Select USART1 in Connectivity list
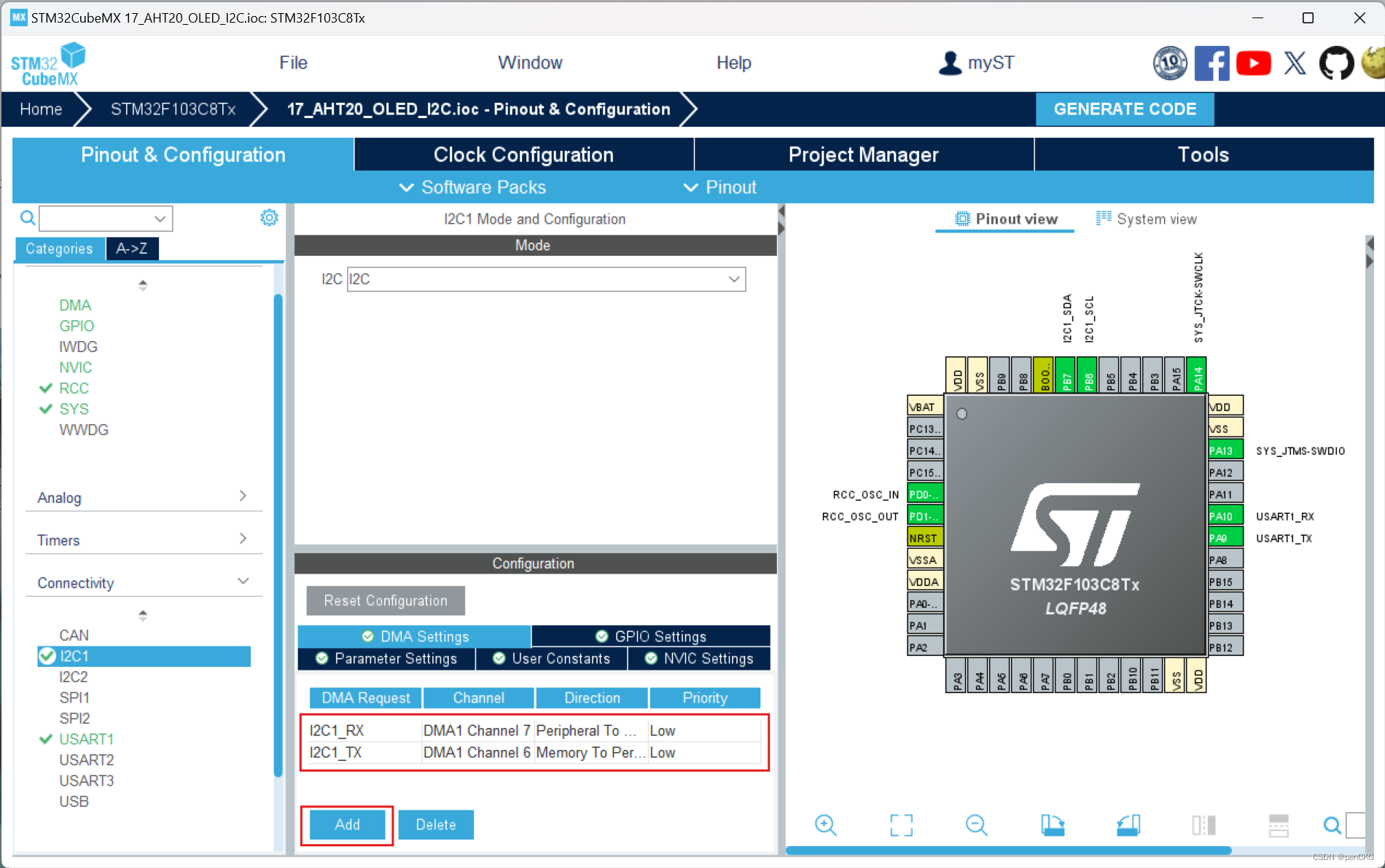 [86, 739]
